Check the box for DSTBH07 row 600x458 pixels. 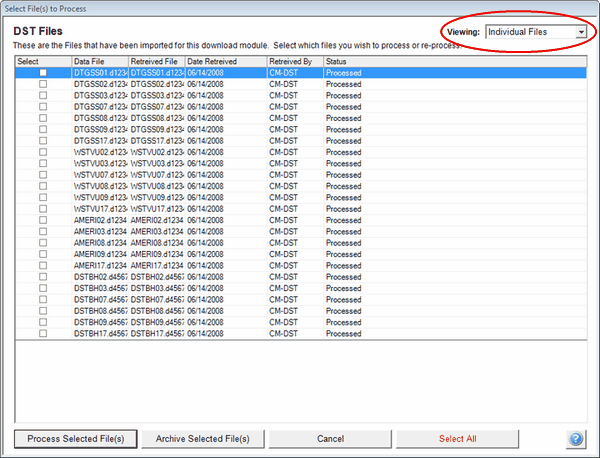[x=43, y=300]
